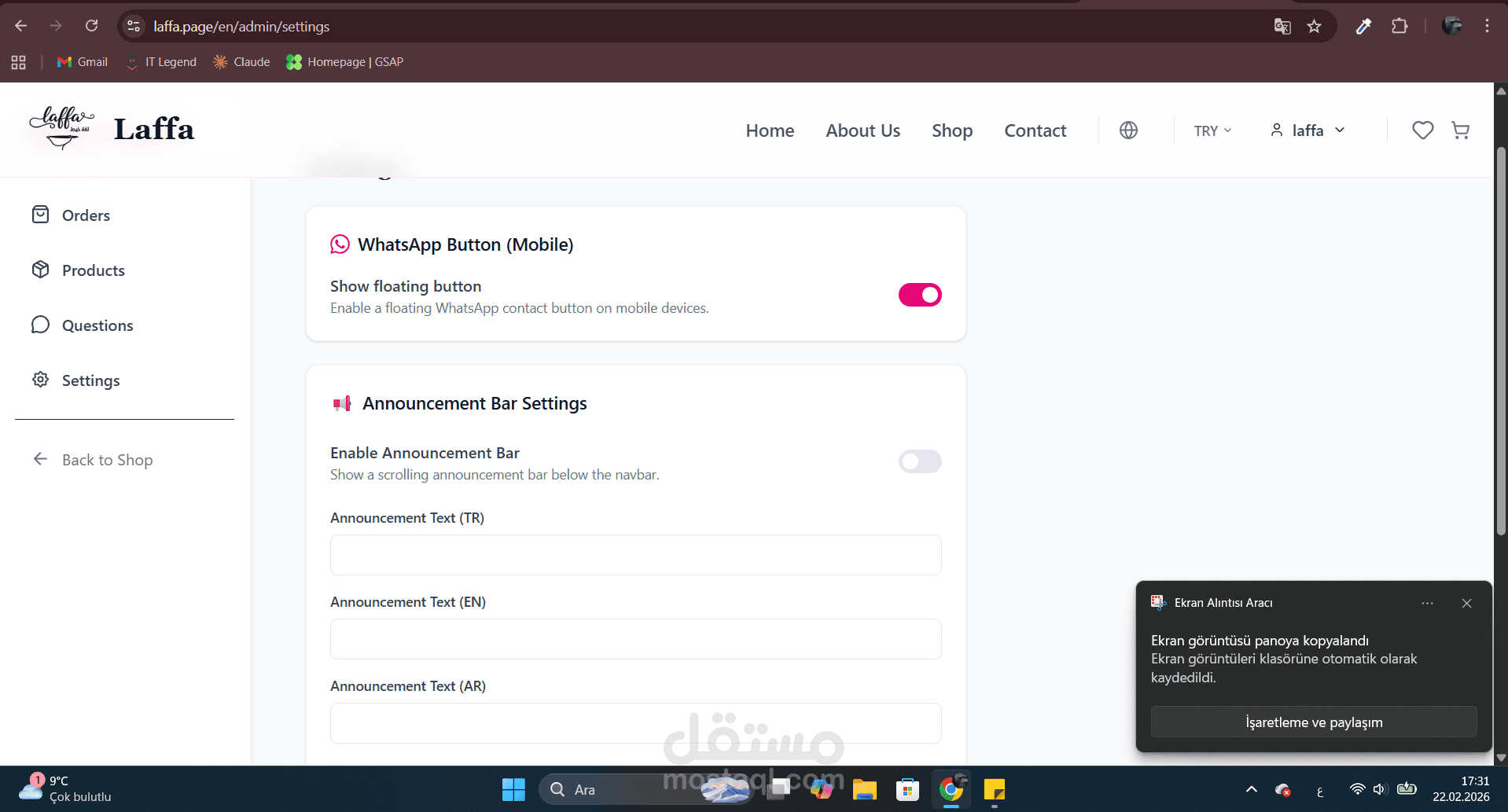1508x812 pixels.
Task: Open the shopping cart icon
Action: (x=1460, y=130)
